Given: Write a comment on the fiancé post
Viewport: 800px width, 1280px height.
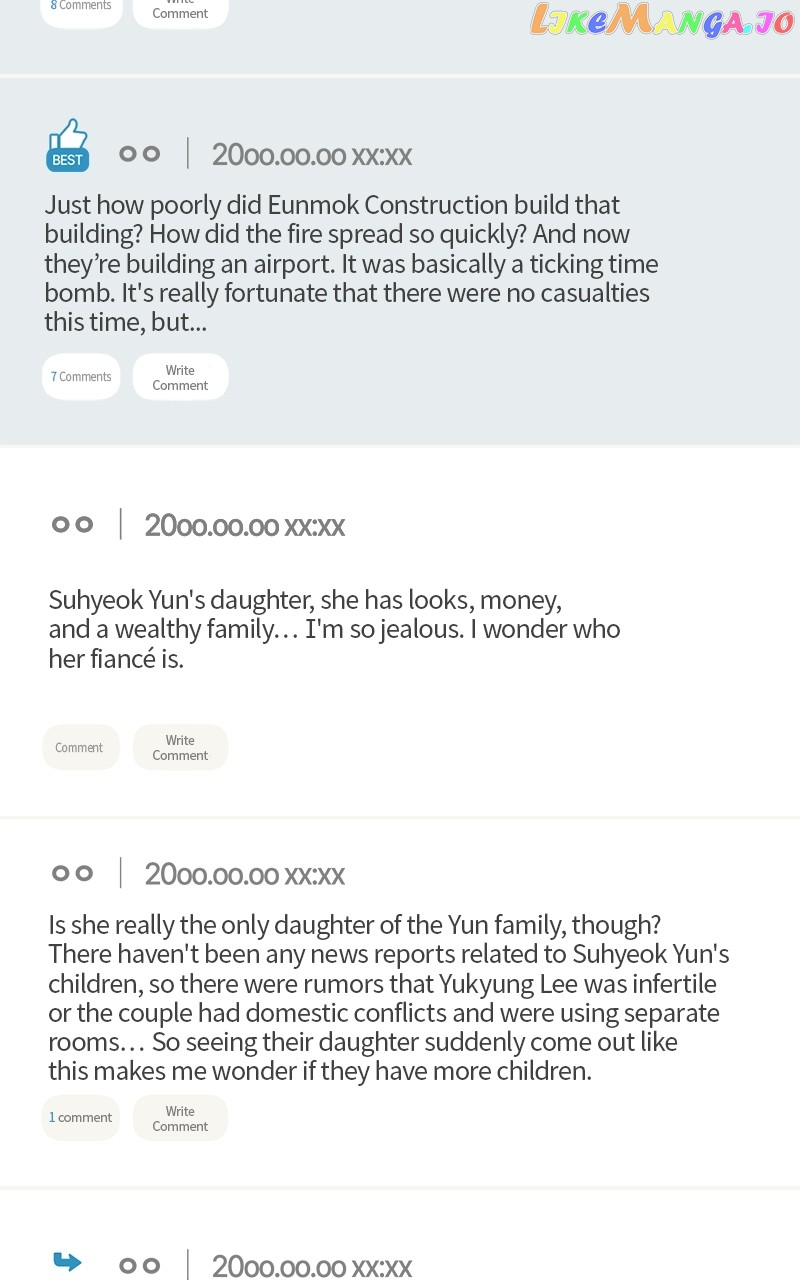Looking at the screenshot, I should (180, 748).
